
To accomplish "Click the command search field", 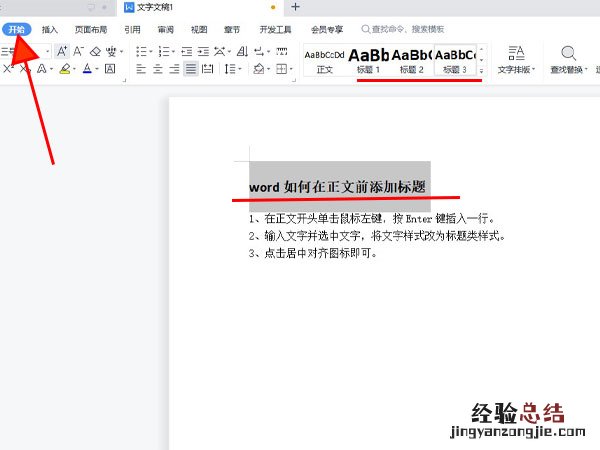I will pos(403,29).
